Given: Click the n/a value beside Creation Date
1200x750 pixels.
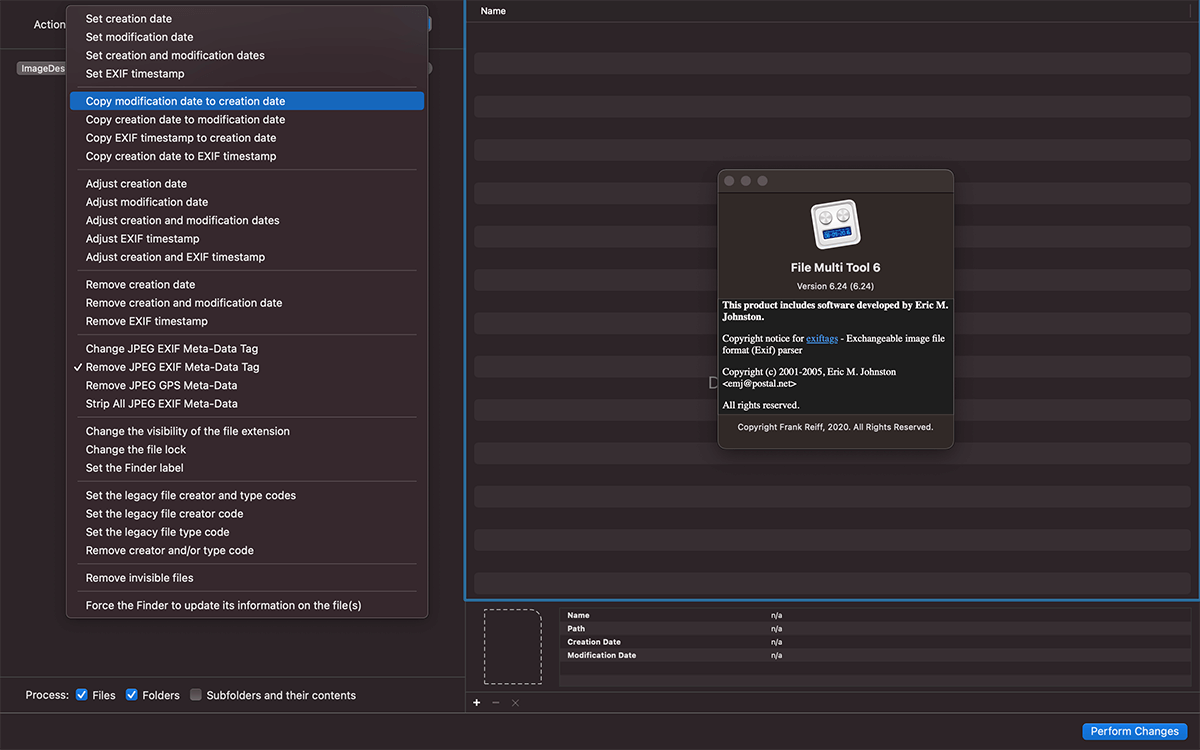Looking at the screenshot, I should pos(777,642).
